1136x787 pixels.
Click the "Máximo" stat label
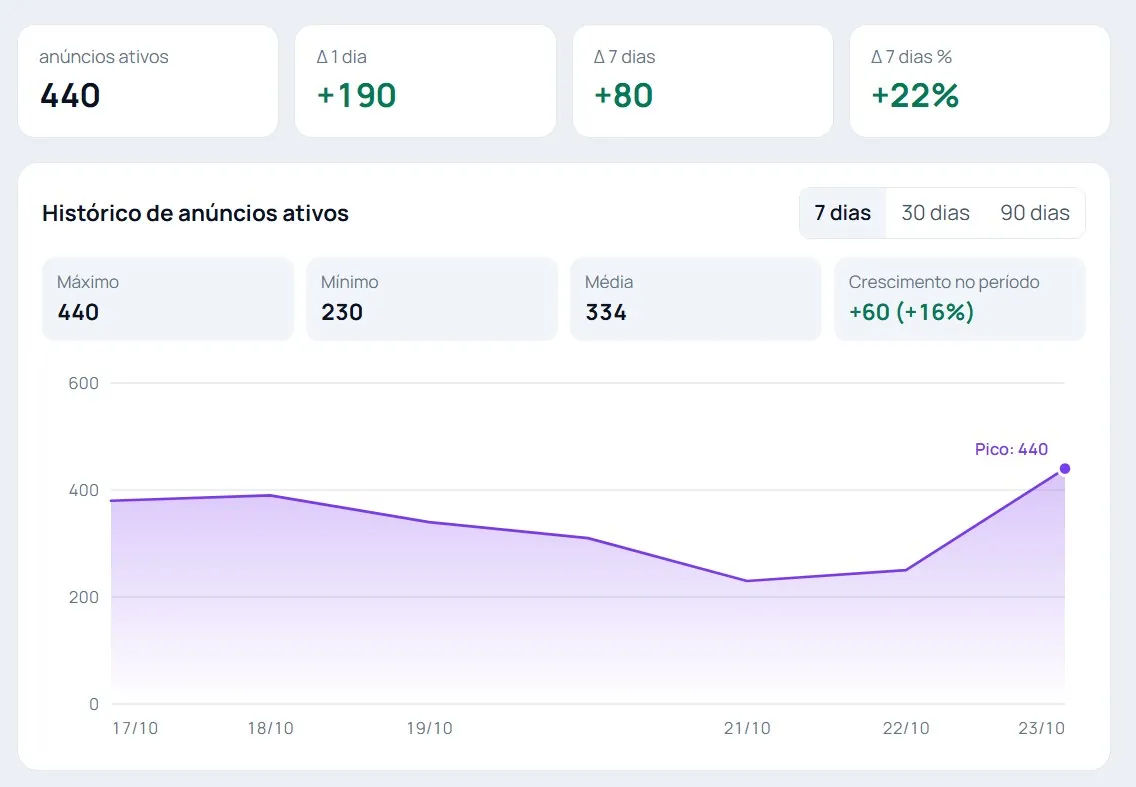(x=88, y=282)
